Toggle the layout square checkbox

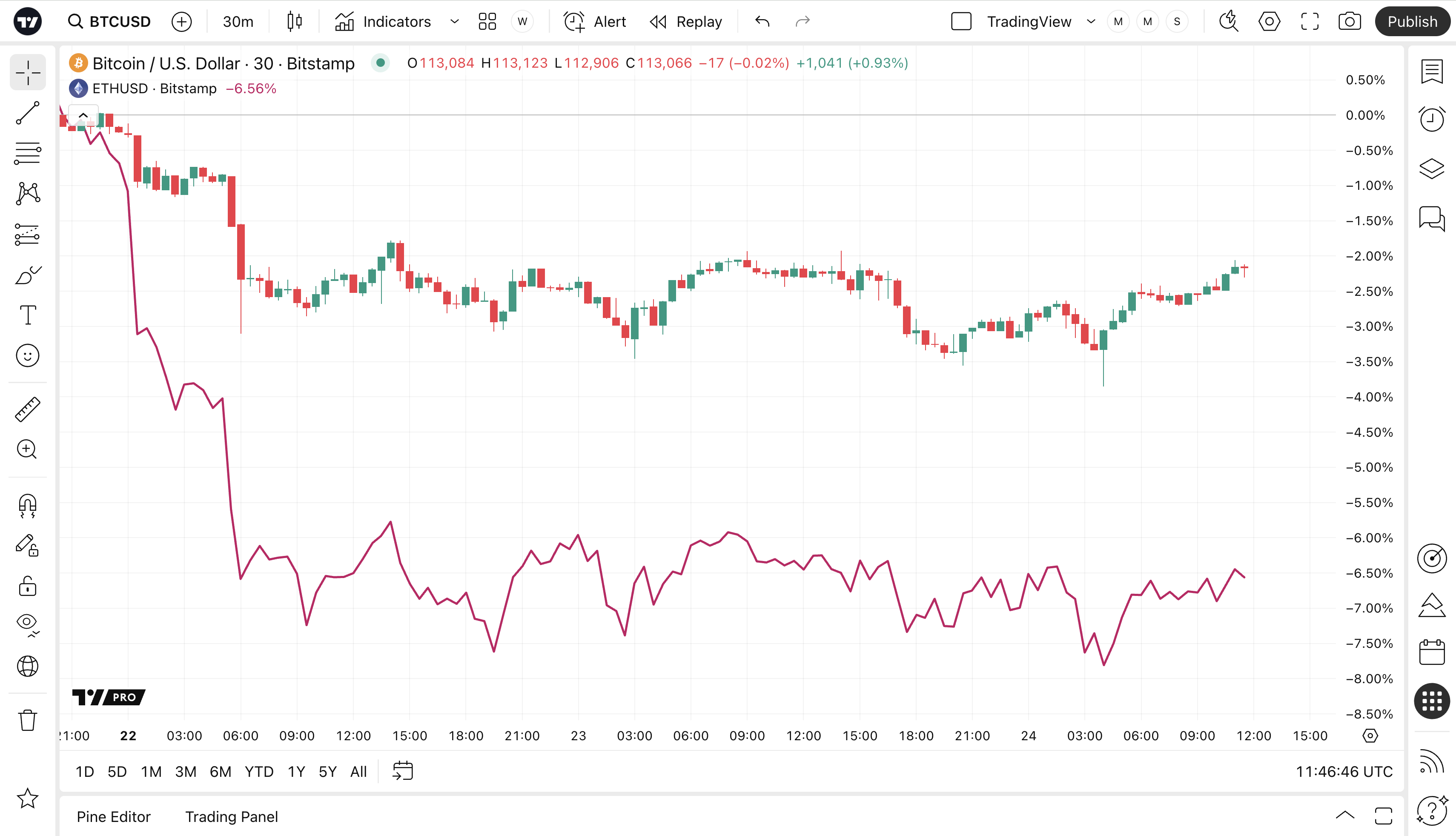click(x=961, y=22)
